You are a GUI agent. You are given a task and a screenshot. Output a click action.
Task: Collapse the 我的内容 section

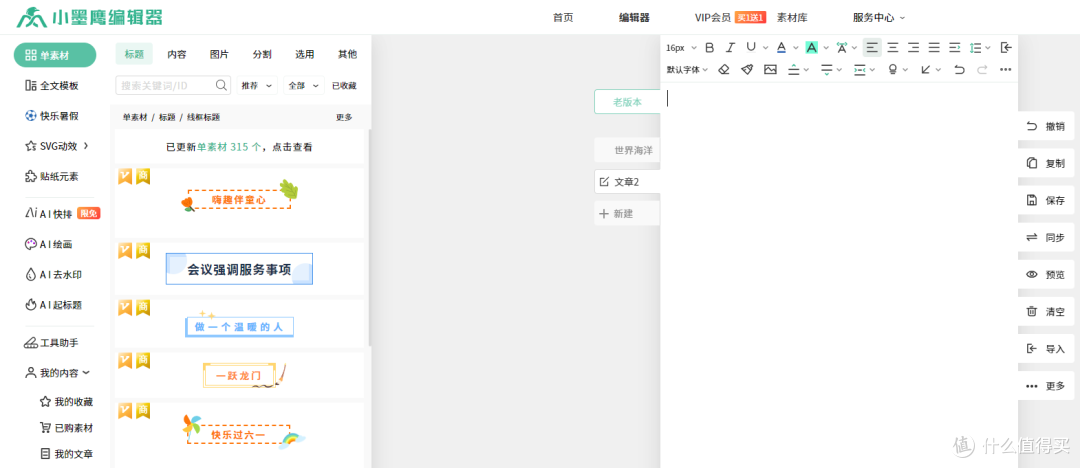click(58, 373)
